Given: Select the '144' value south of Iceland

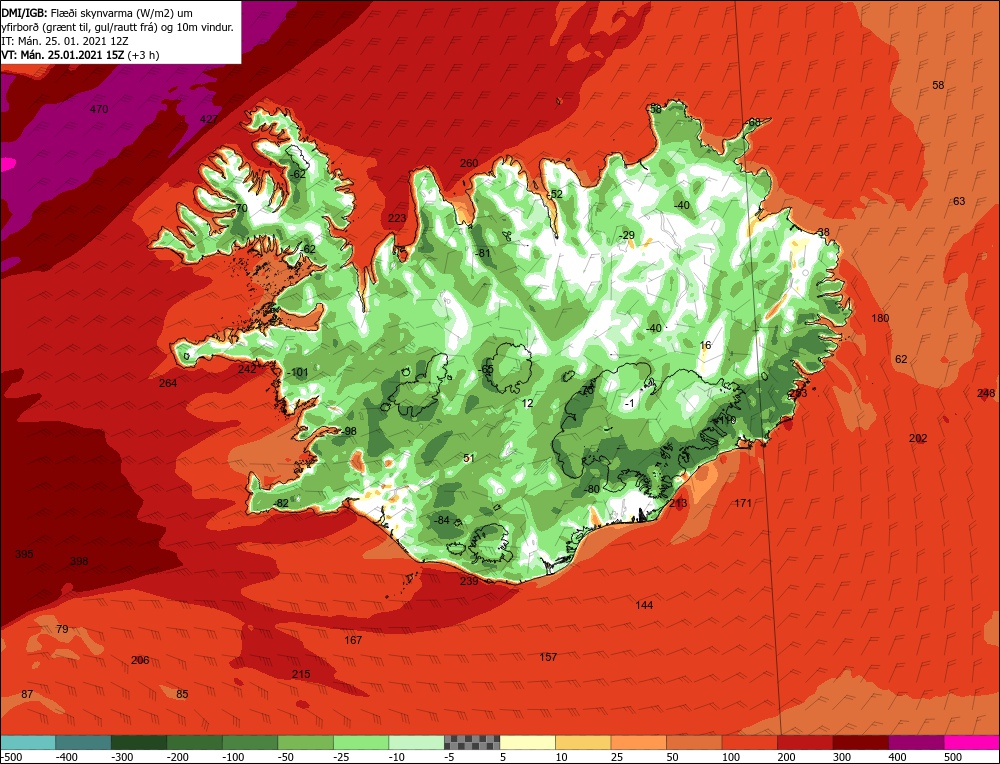Looking at the screenshot, I should (644, 605).
